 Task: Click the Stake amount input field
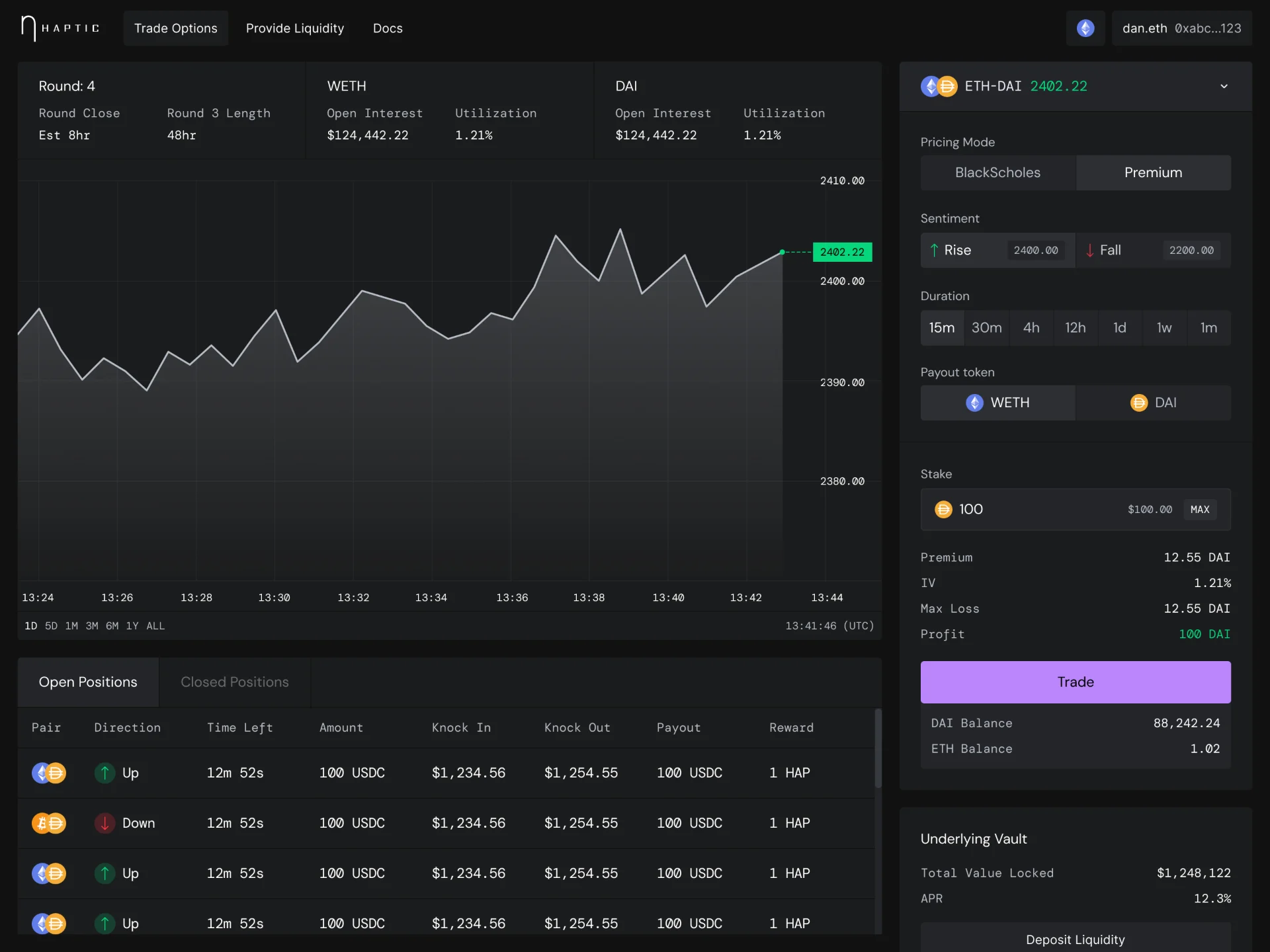pyautogui.click(x=1076, y=509)
